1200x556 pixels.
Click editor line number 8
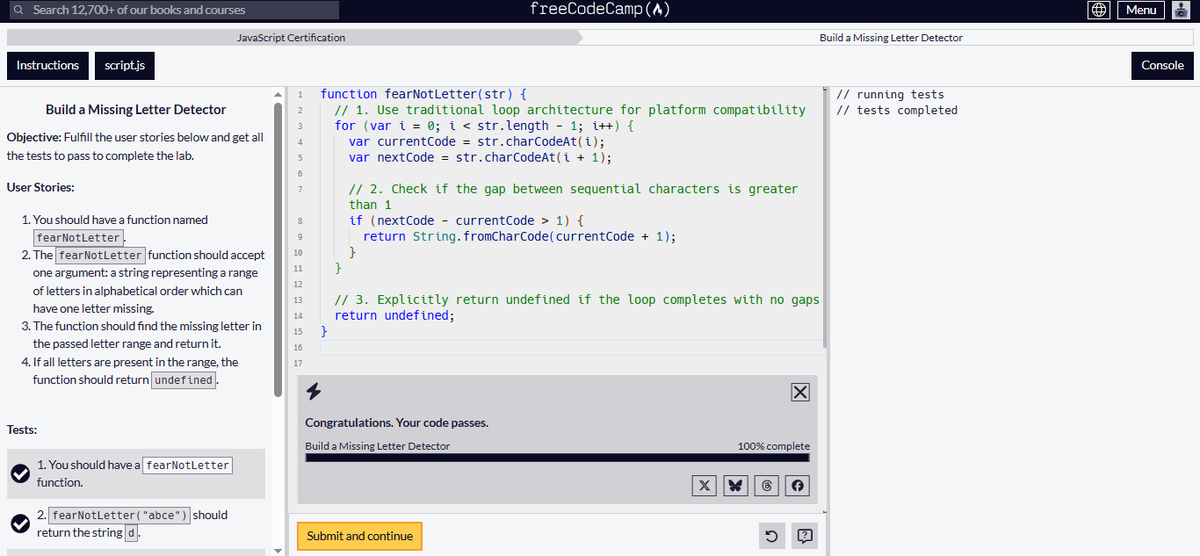coord(301,221)
